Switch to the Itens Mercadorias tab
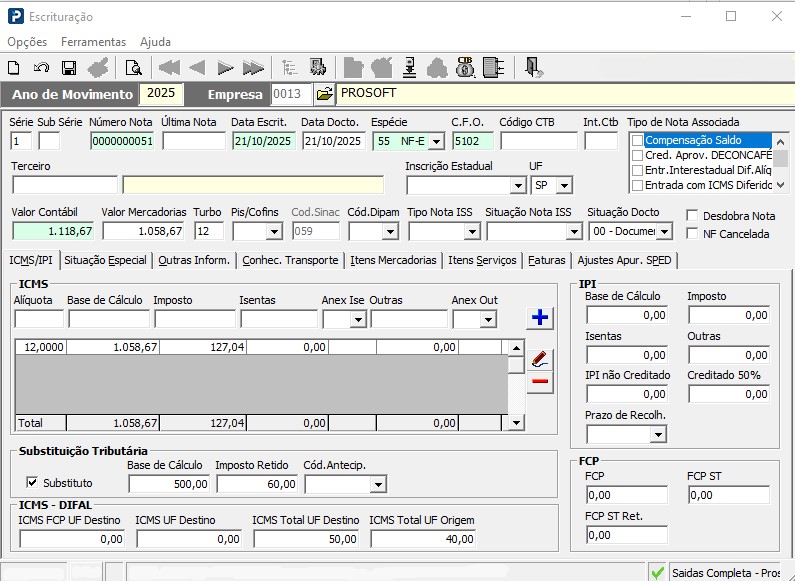Image resolution: width=795 pixels, height=581 pixels. (393, 260)
